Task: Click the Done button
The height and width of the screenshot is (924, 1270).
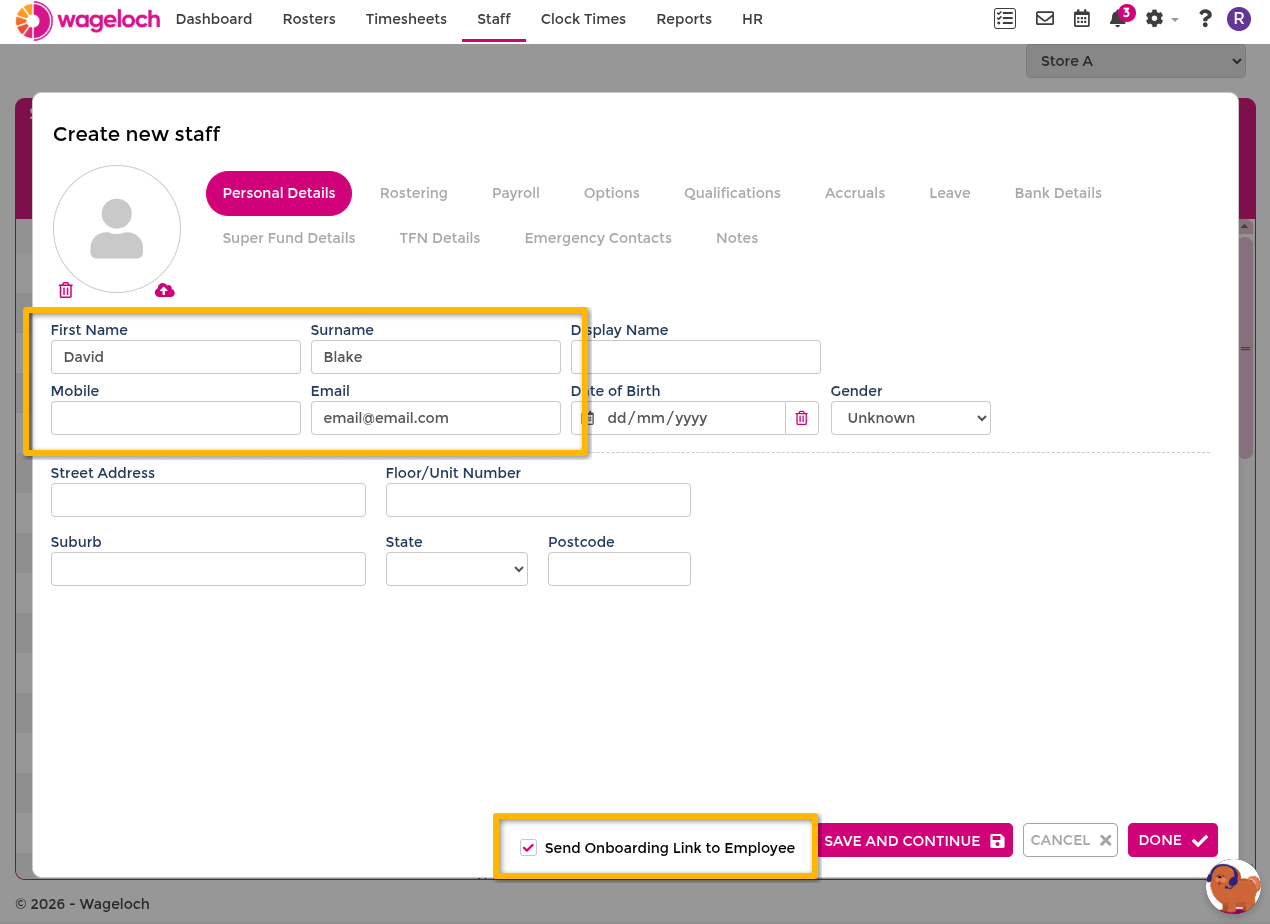Action: (x=1173, y=841)
